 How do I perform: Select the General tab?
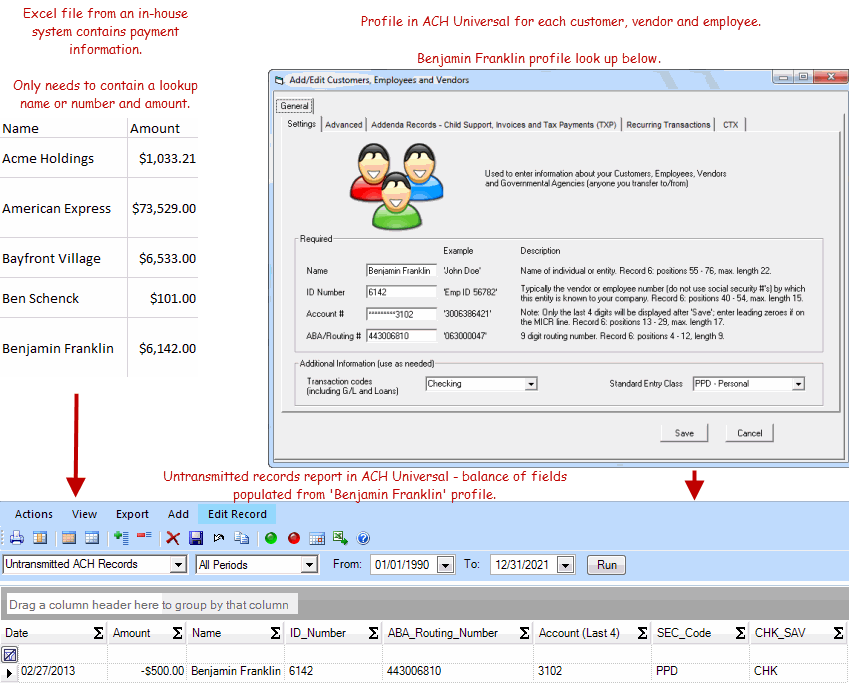294,106
